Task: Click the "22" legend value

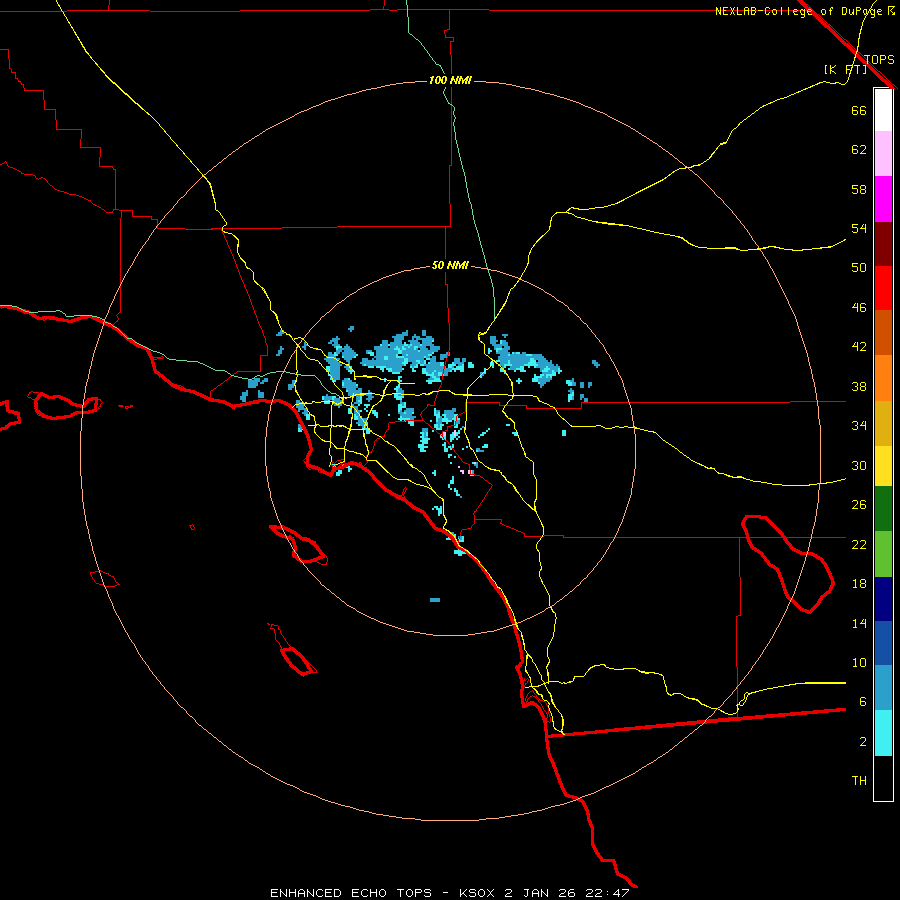Action: point(859,544)
